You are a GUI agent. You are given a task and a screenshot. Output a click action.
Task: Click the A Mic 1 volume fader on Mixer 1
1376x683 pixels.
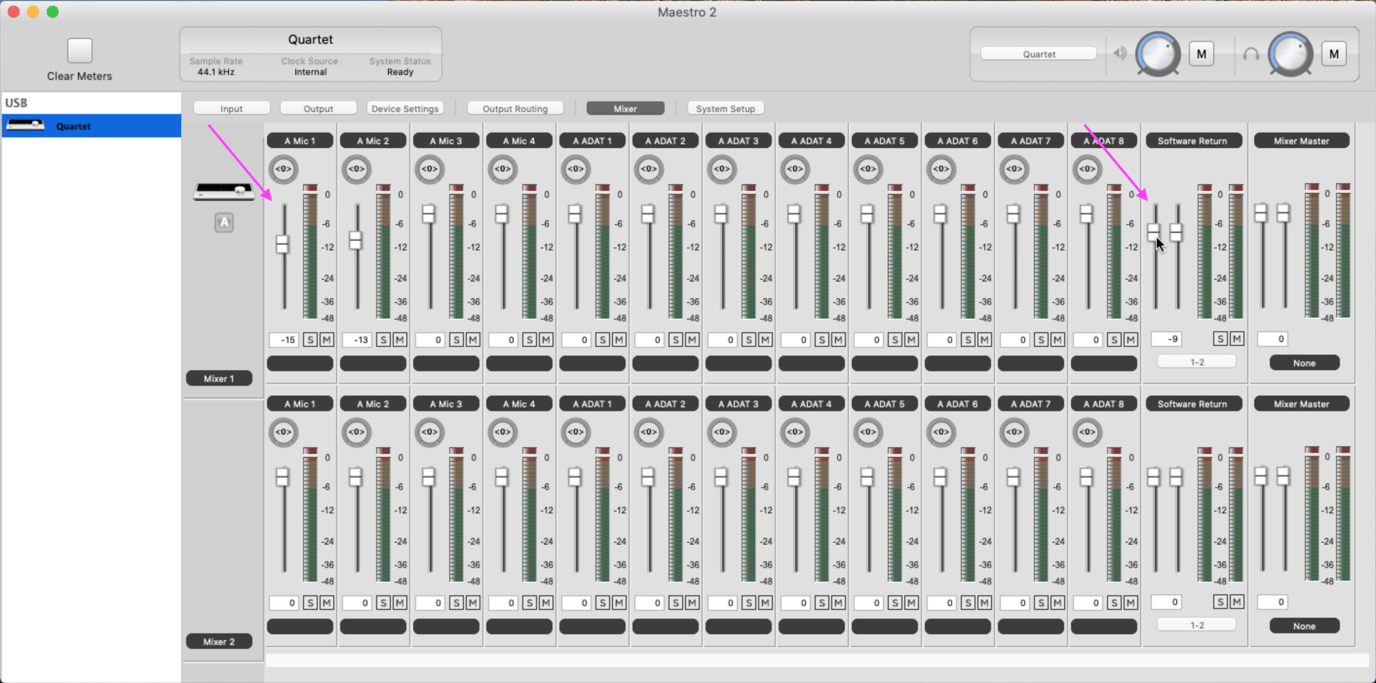point(283,243)
